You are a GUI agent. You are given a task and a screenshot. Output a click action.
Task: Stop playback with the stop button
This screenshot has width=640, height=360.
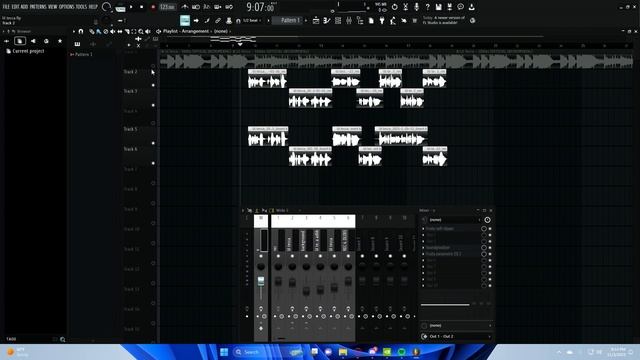pos(142,7)
